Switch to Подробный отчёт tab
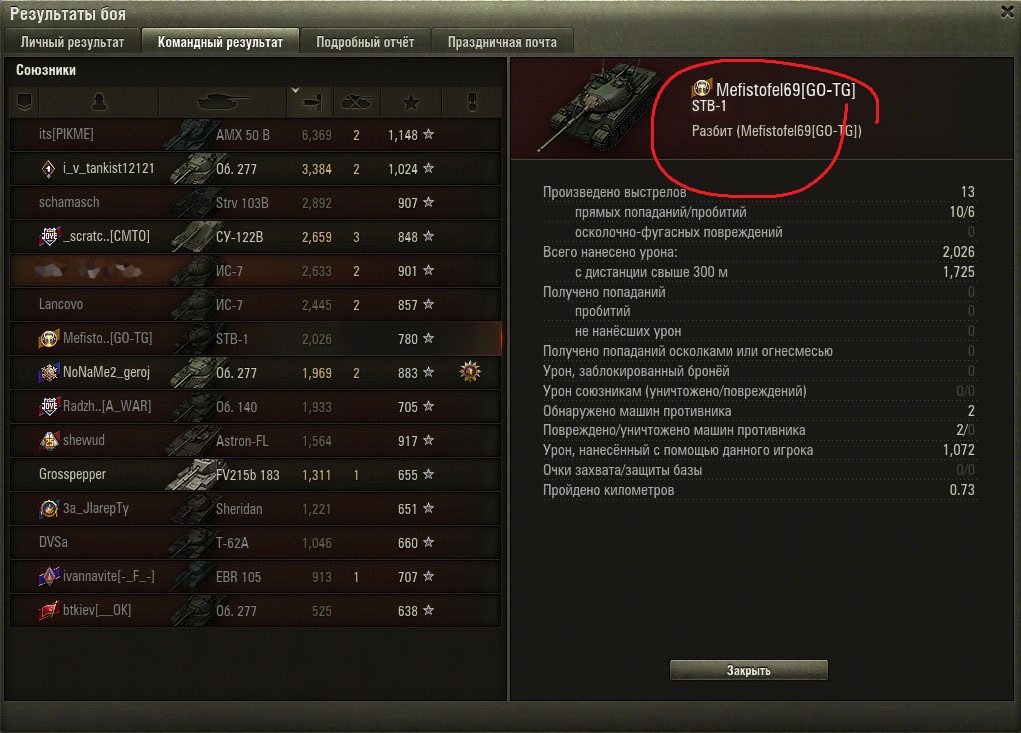This screenshot has width=1021, height=733. (365, 42)
